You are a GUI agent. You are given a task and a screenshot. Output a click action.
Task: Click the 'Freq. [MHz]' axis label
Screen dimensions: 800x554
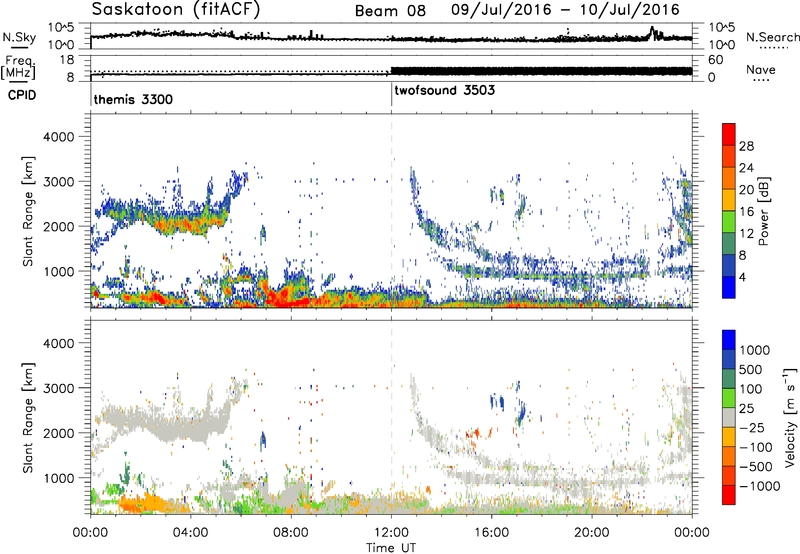[x=18, y=67]
